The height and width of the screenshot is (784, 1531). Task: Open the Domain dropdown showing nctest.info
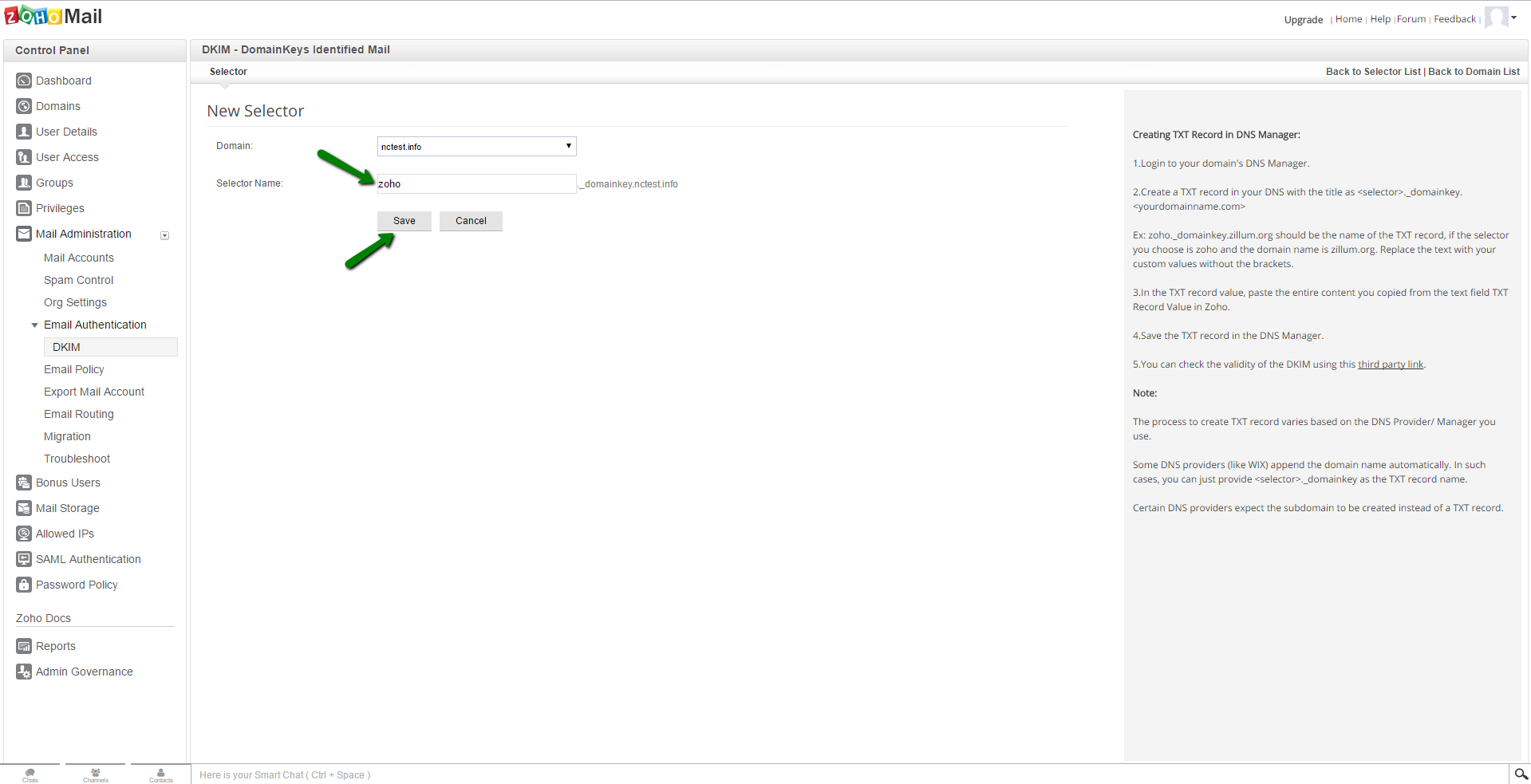coord(476,146)
